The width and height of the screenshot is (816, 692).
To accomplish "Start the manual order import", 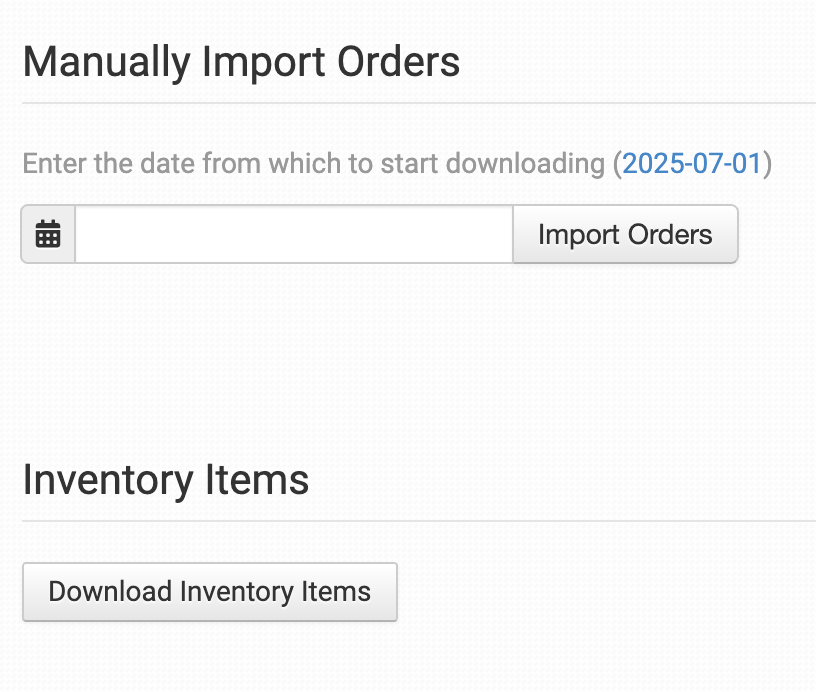I will click(x=625, y=234).
